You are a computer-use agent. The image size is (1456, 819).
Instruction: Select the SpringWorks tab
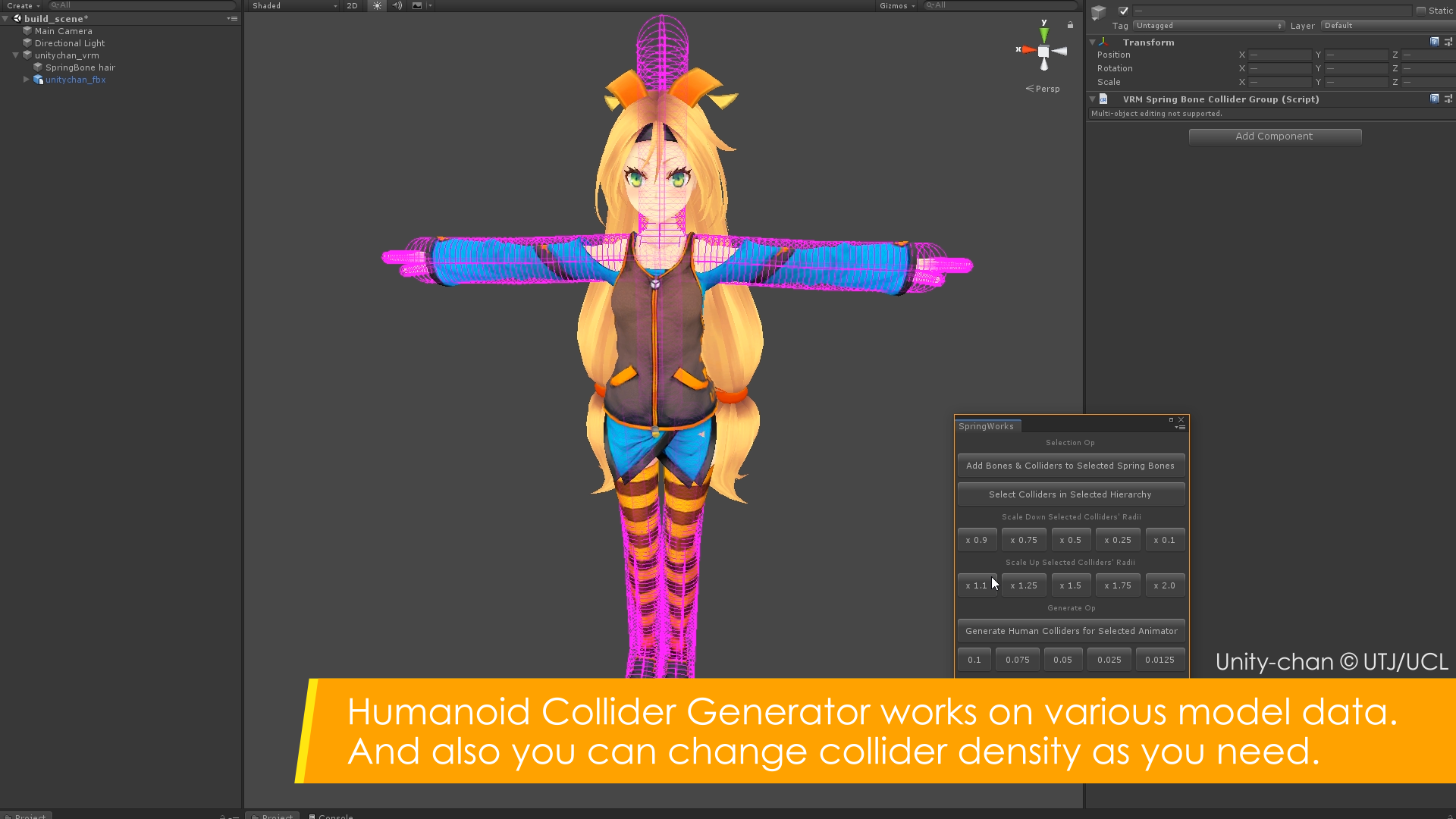(987, 425)
